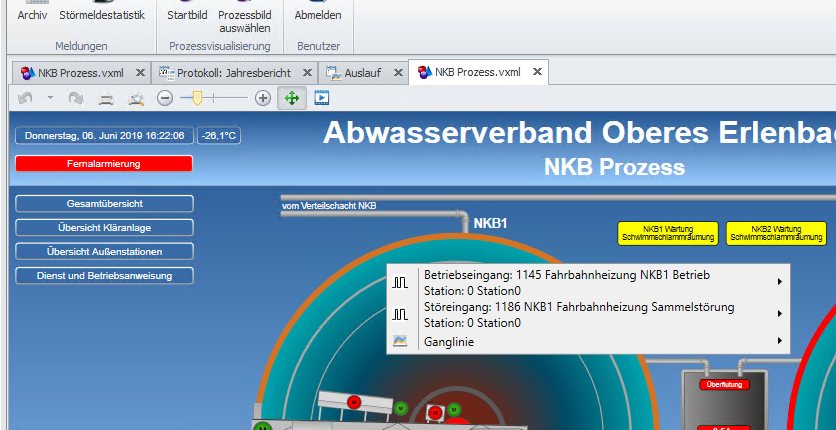This screenshot has width=836, height=430.
Task: Toggle the green four-arrow pan tool
Action: [292, 98]
